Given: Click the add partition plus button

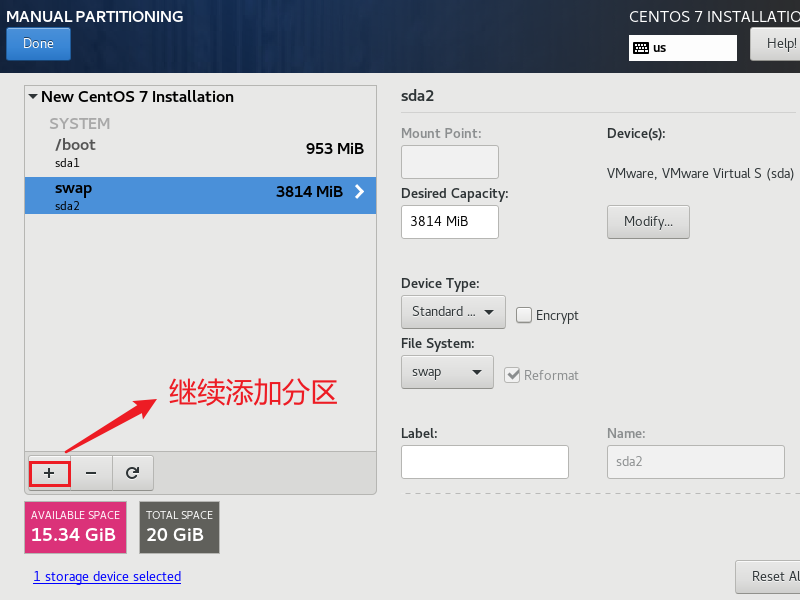Looking at the screenshot, I should tap(49, 473).
